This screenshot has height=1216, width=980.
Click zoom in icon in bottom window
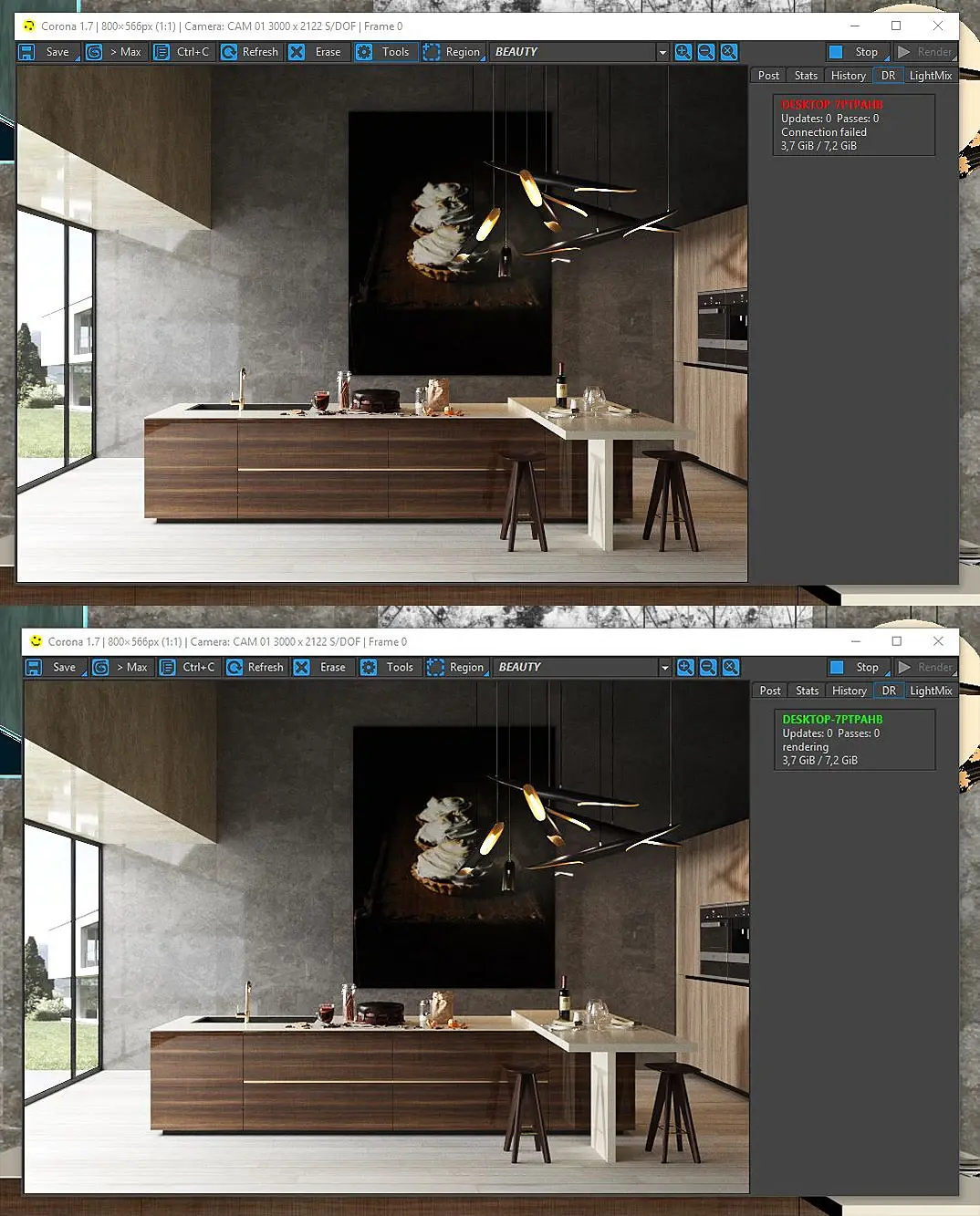(685, 667)
